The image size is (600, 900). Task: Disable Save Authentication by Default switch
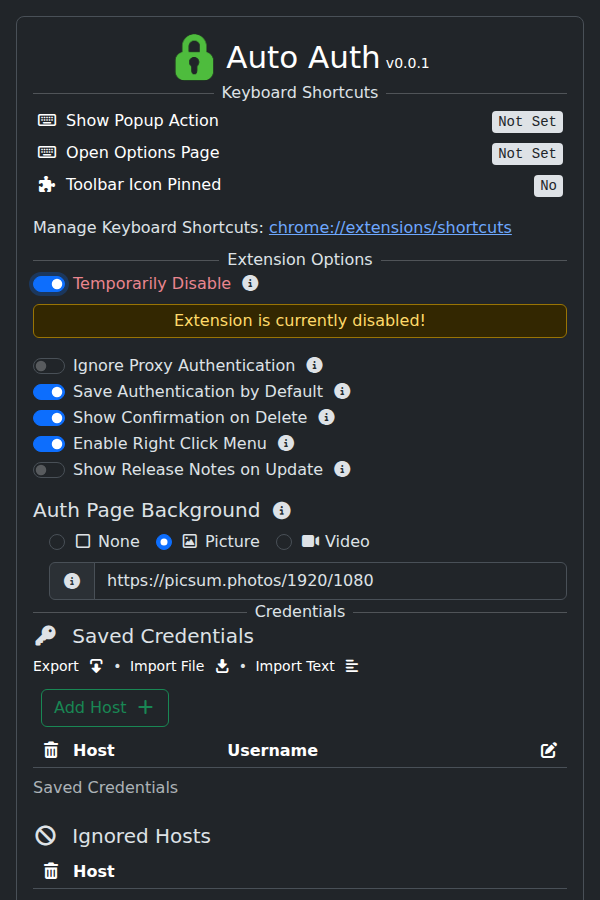click(49, 392)
